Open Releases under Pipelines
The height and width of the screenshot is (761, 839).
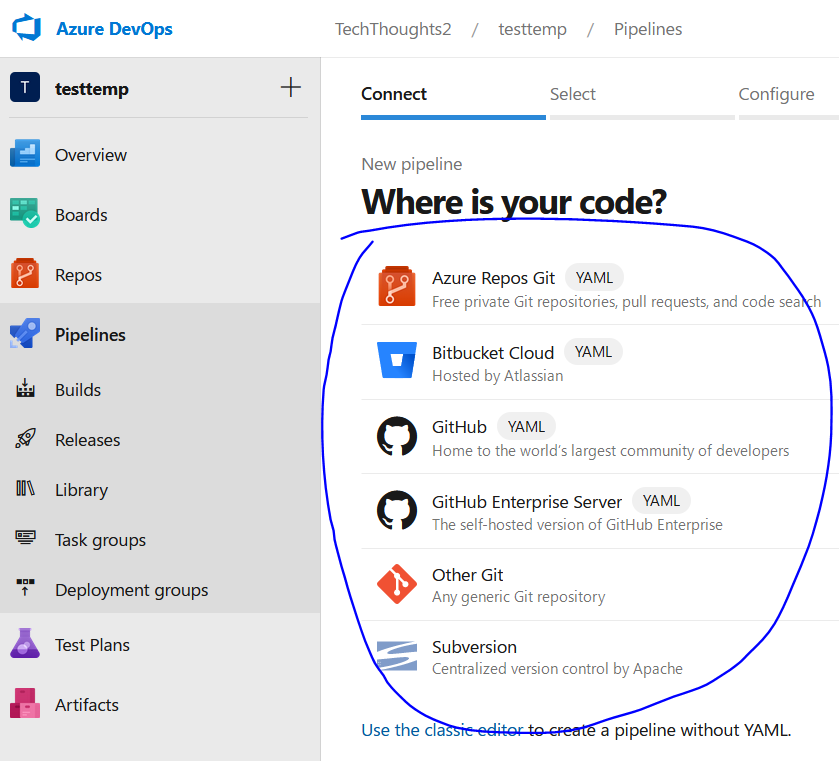click(x=87, y=440)
